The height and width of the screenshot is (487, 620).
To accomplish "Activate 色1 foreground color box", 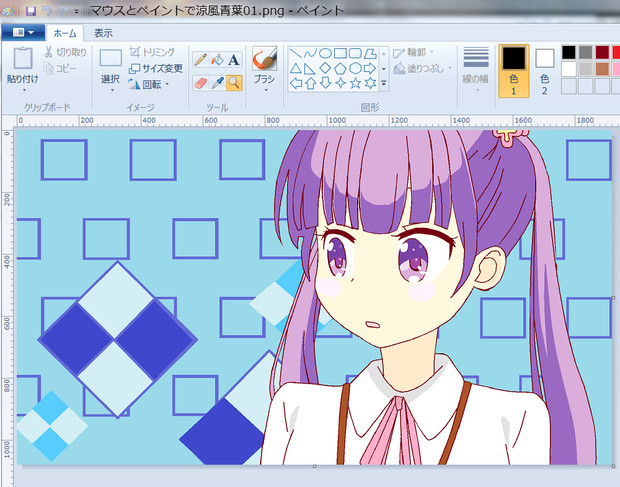I will click(514, 70).
